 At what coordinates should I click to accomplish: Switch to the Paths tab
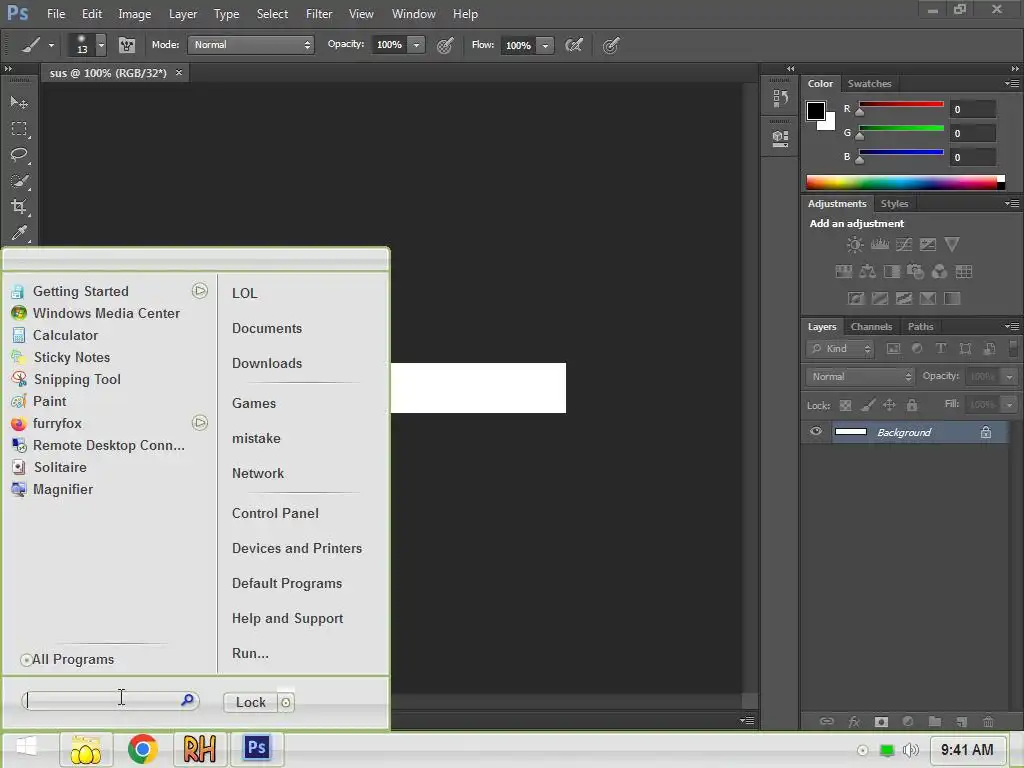click(x=920, y=327)
